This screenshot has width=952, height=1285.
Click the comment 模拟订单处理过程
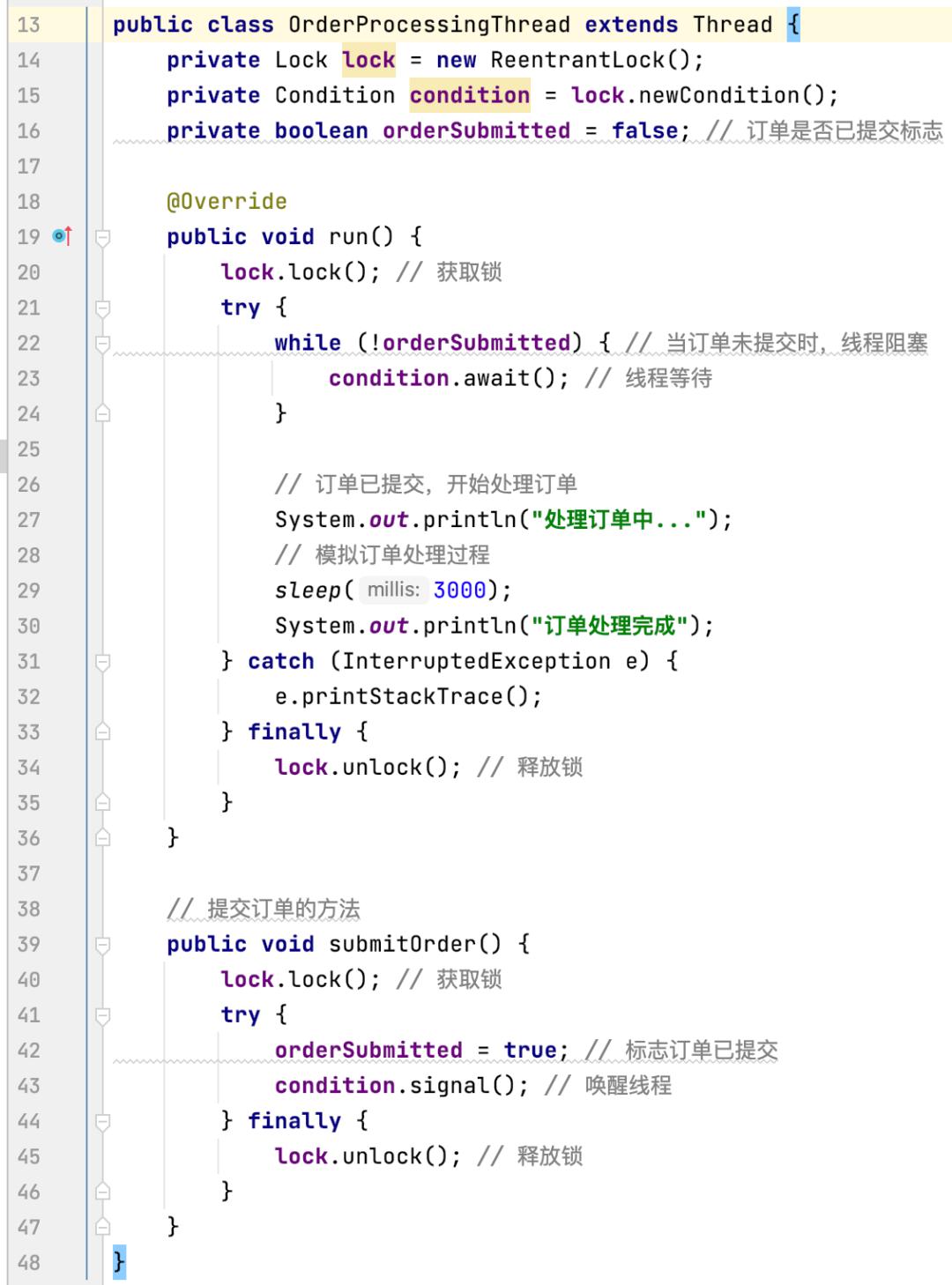click(382, 555)
